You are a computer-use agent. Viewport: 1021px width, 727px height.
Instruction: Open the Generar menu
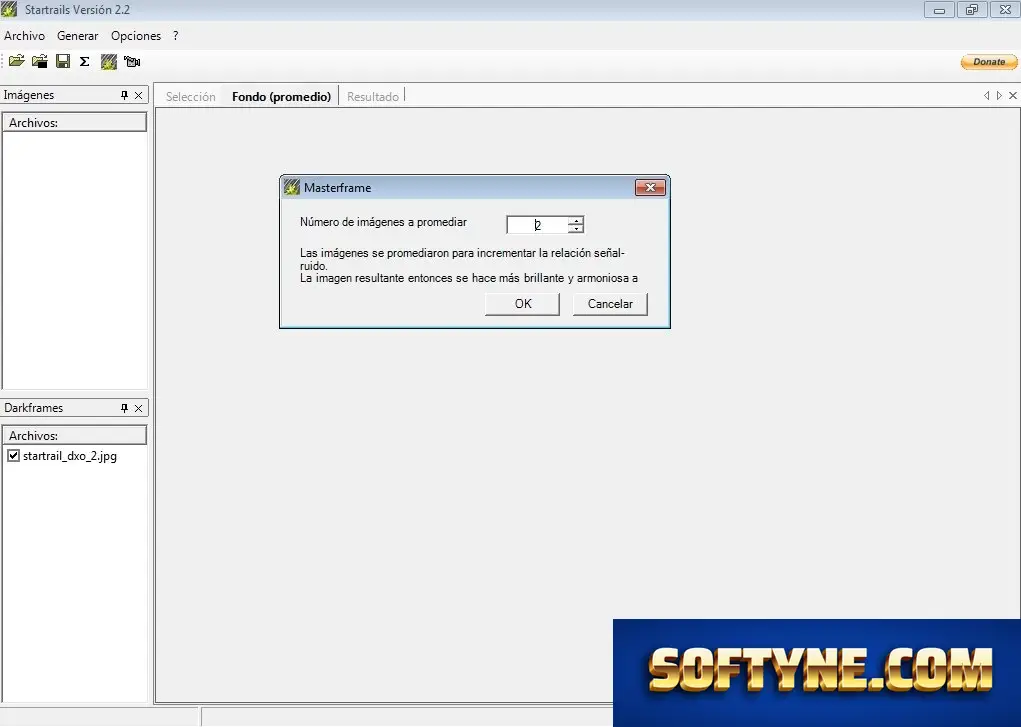click(x=77, y=36)
